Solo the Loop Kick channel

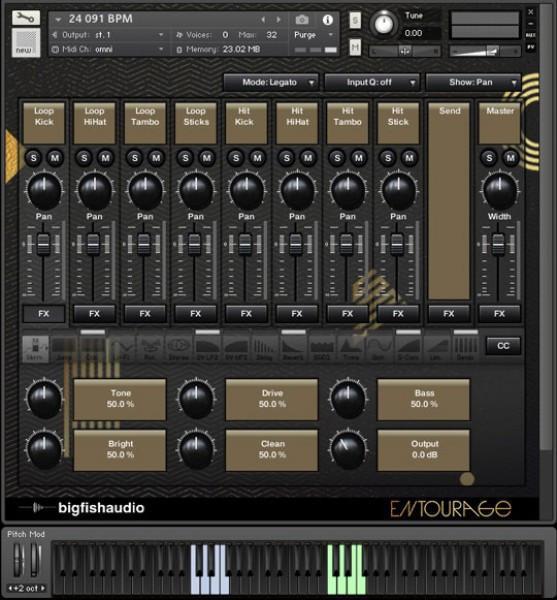click(34, 158)
